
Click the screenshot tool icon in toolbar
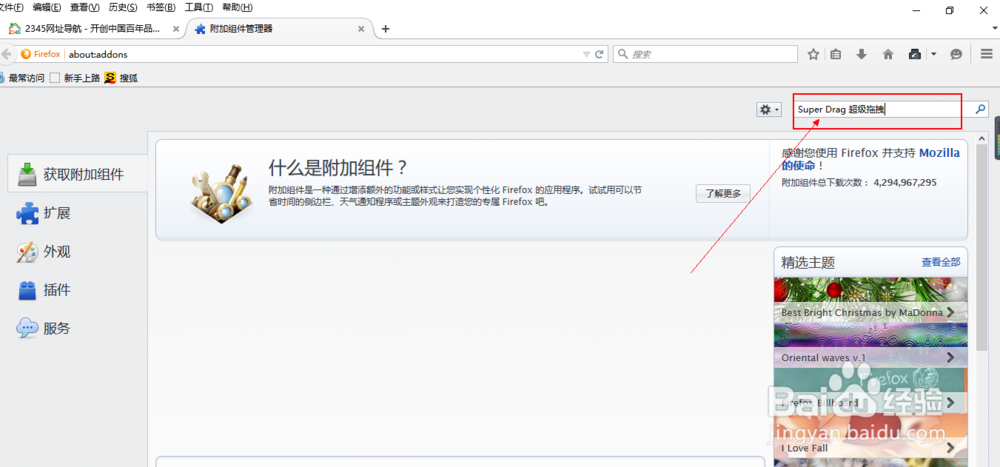coord(915,54)
